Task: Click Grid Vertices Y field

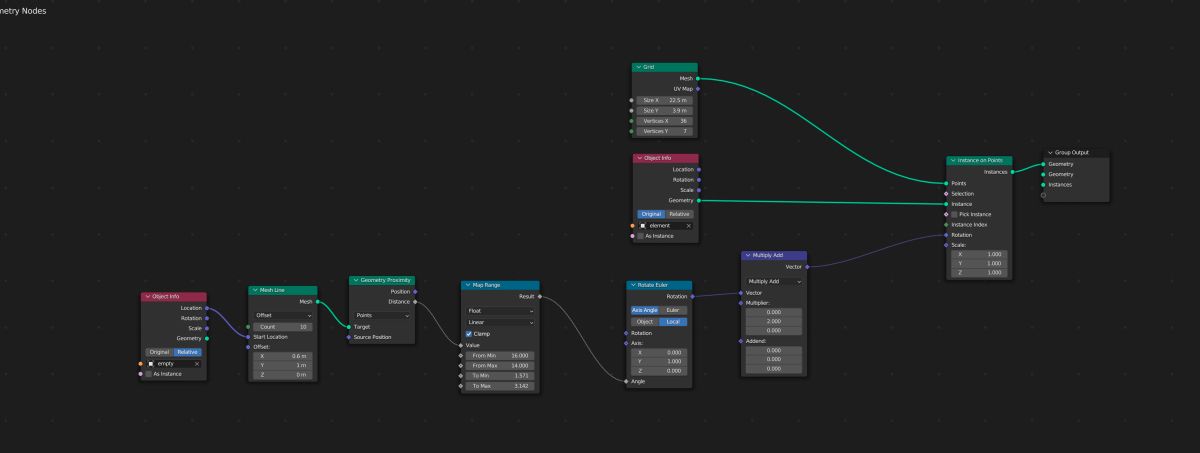Action: pyautogui.click(x=665, y=131)
